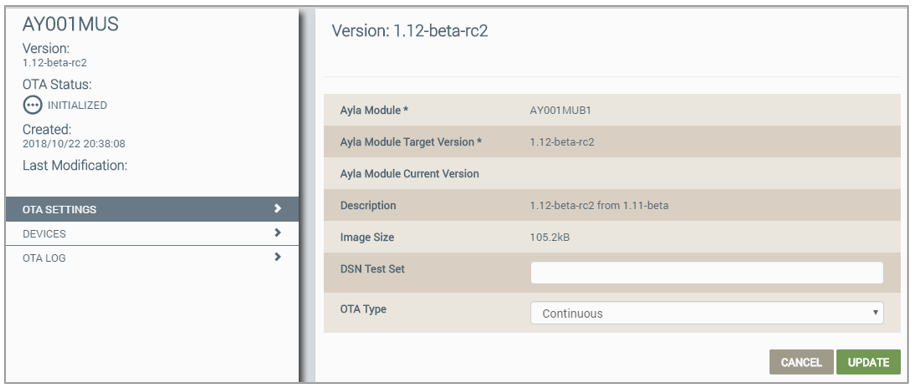Select the OTA Status label

(x=57, y=85)
